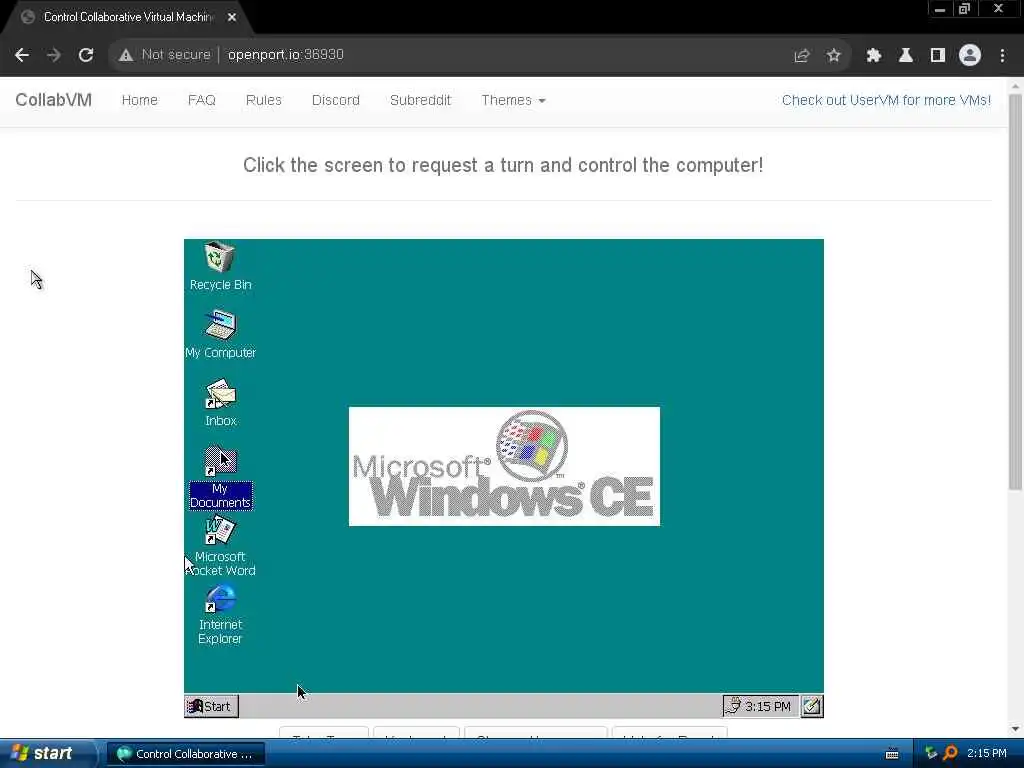The image size is (1024, 768).
Task: Open the Inbox shortcut icon
Action: point(220,402)
